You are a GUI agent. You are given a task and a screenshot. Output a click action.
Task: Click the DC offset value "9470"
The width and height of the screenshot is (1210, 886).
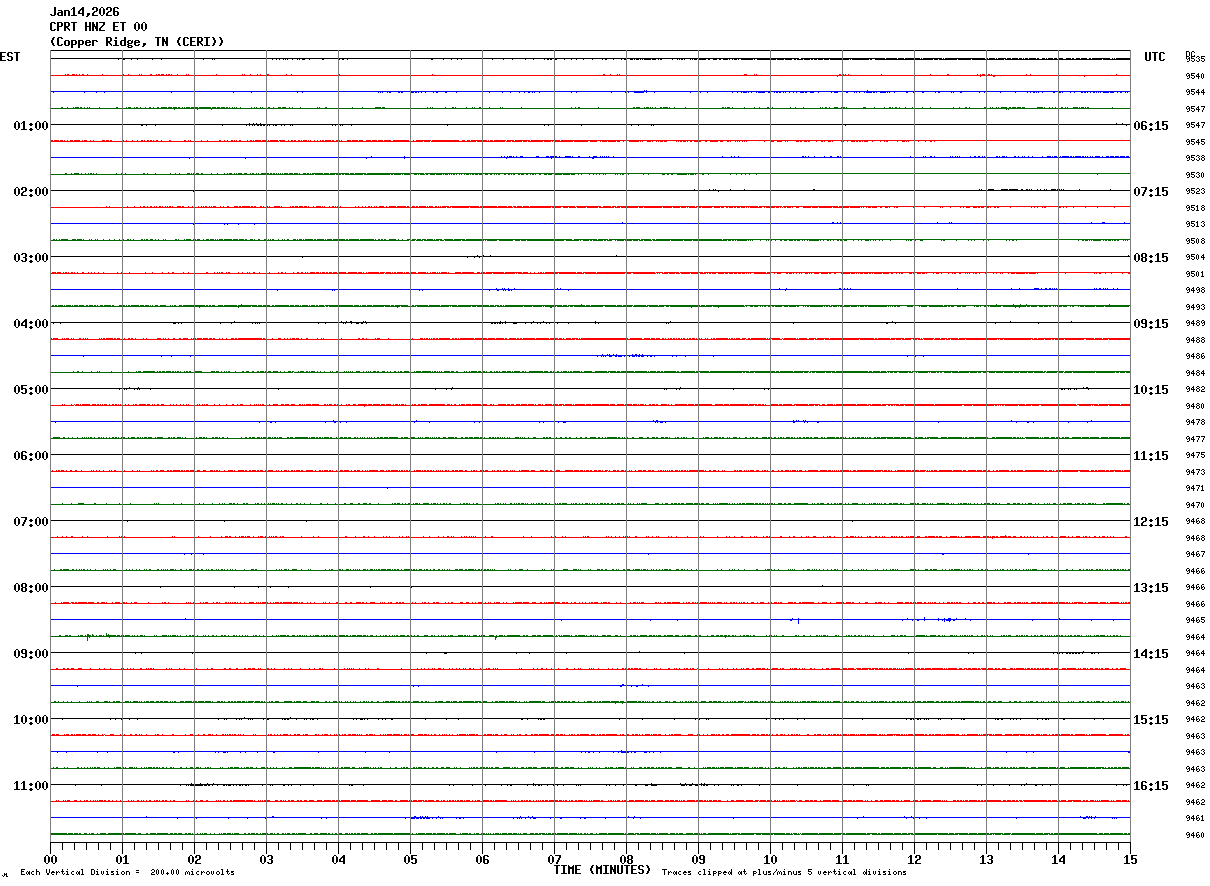point(1195,505)
